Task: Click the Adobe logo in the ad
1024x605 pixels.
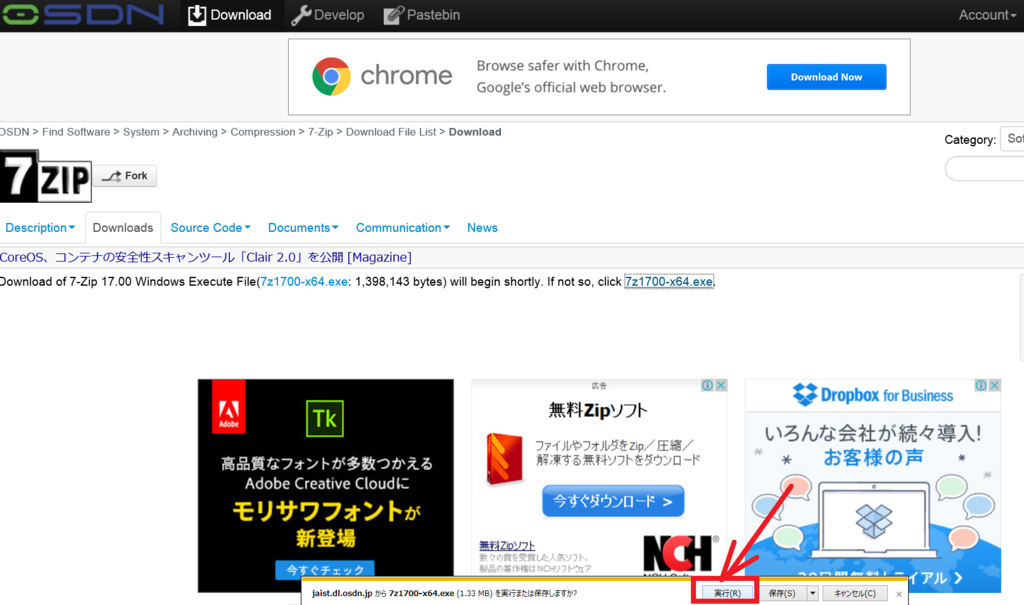Action: tap(229, 407)
